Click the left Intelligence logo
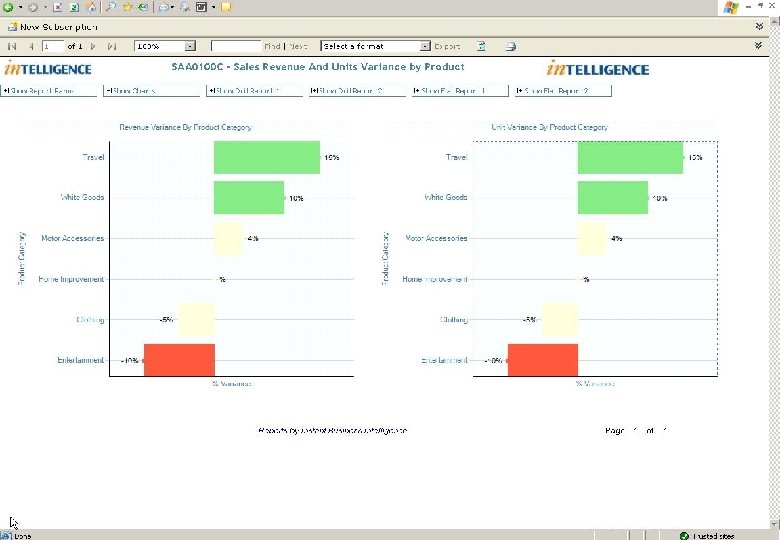The image size is (780, 540). (48, 69)
